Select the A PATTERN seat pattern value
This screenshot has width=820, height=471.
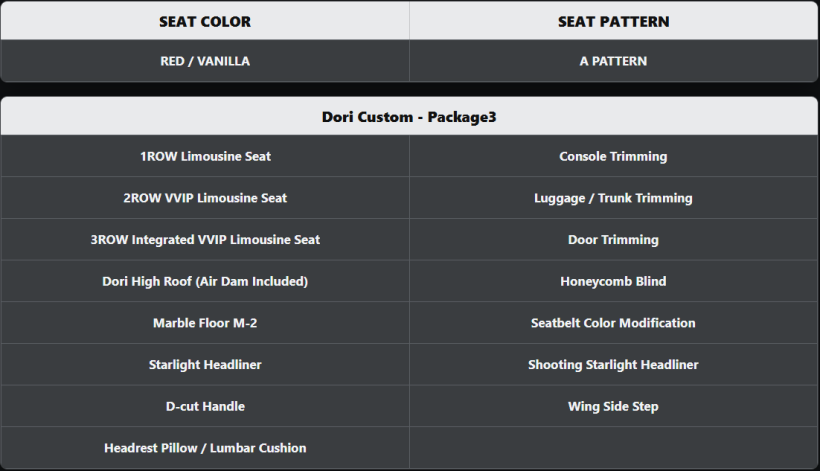click(613, 61)
